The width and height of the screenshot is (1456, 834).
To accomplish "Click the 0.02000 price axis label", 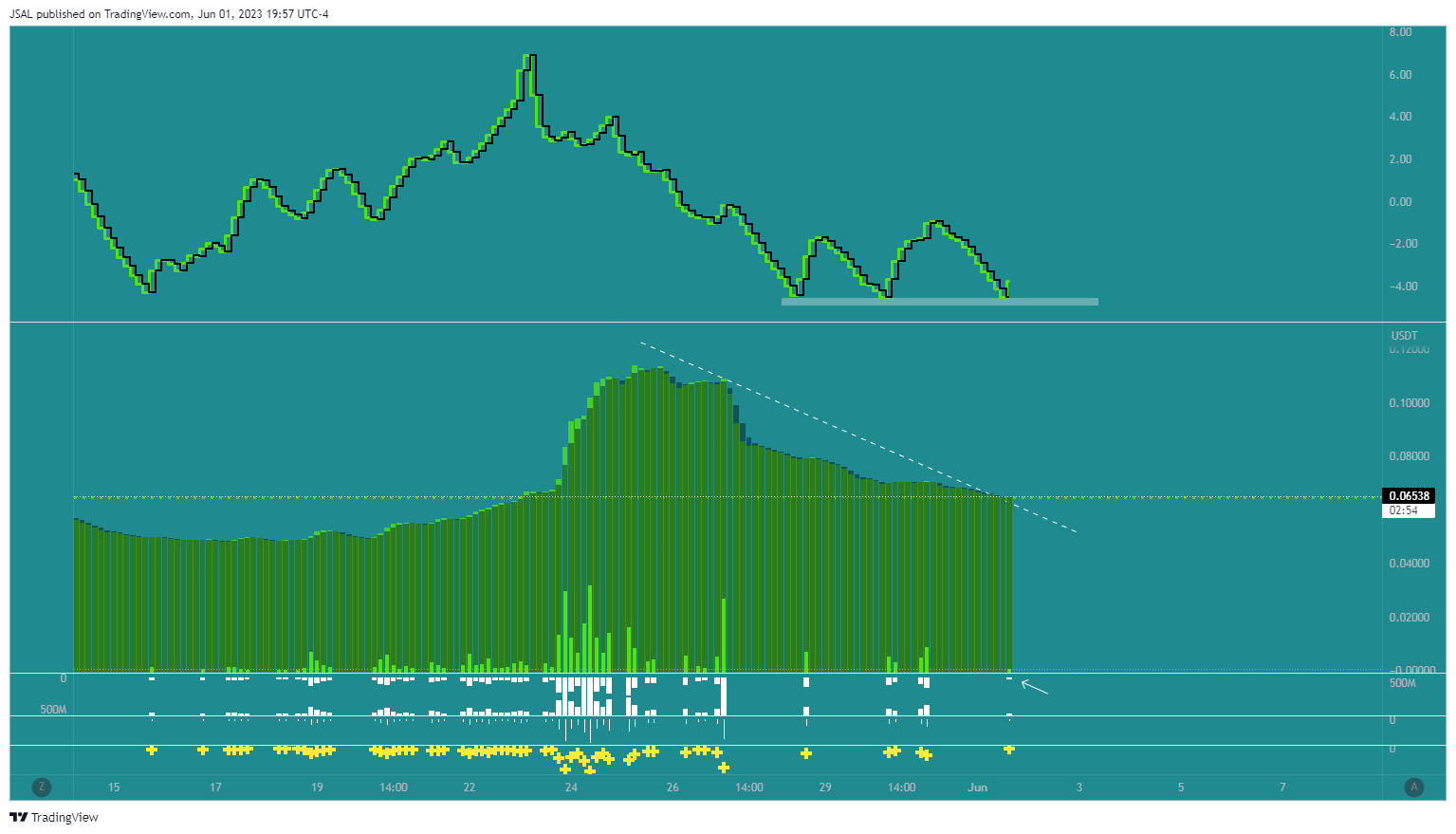I will 1410,618.
